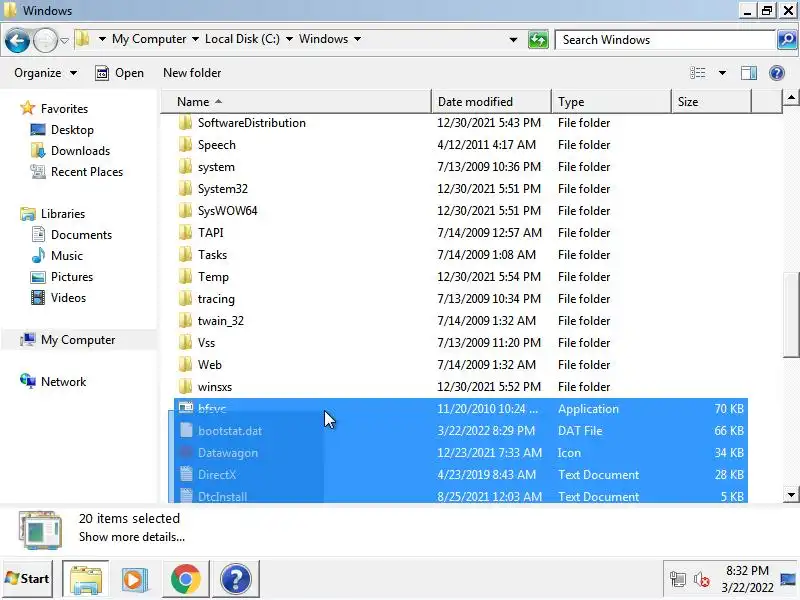The width and height of the screenshot is (800, 600).
Task: Click the search magnifier icon
Action: 787,40
